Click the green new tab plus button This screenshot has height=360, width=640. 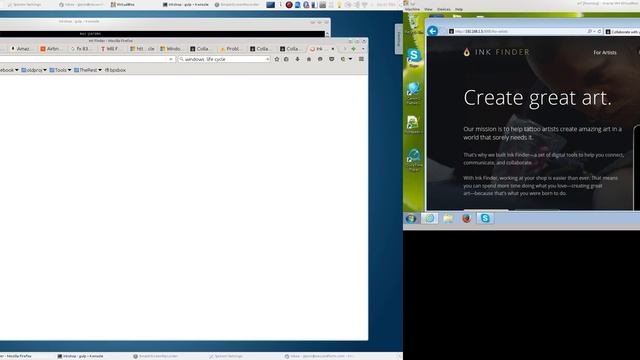[353, 49]
